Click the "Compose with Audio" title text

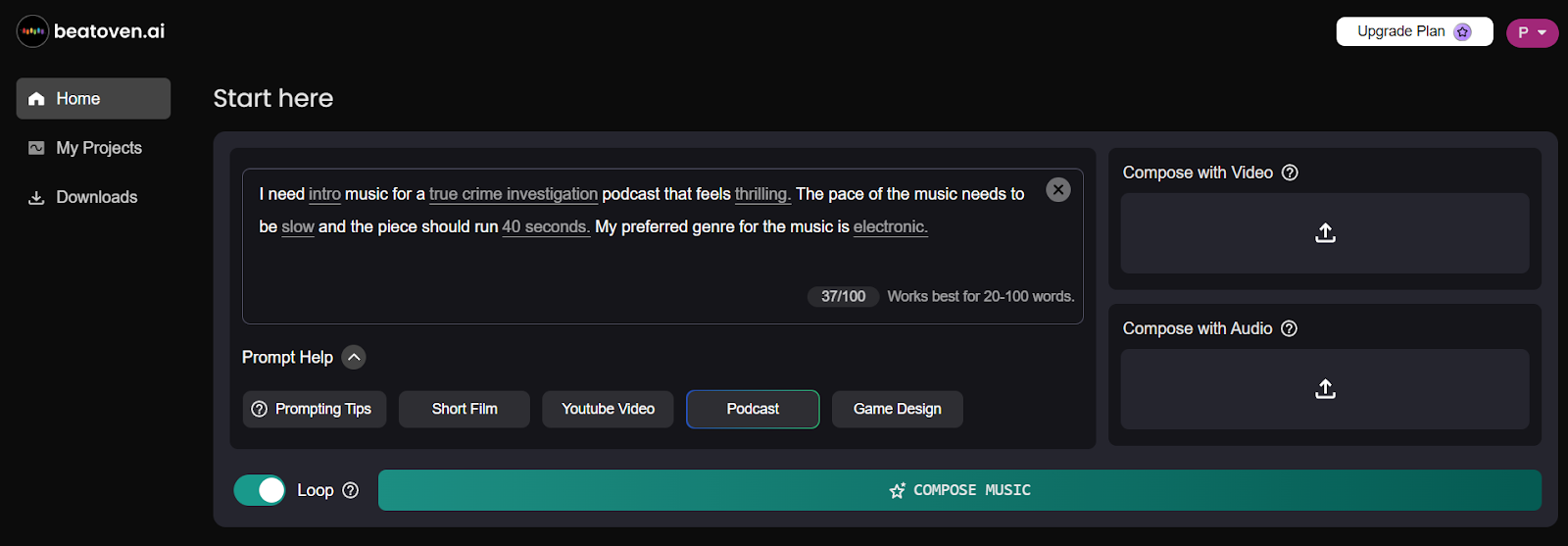point(1198,328)
